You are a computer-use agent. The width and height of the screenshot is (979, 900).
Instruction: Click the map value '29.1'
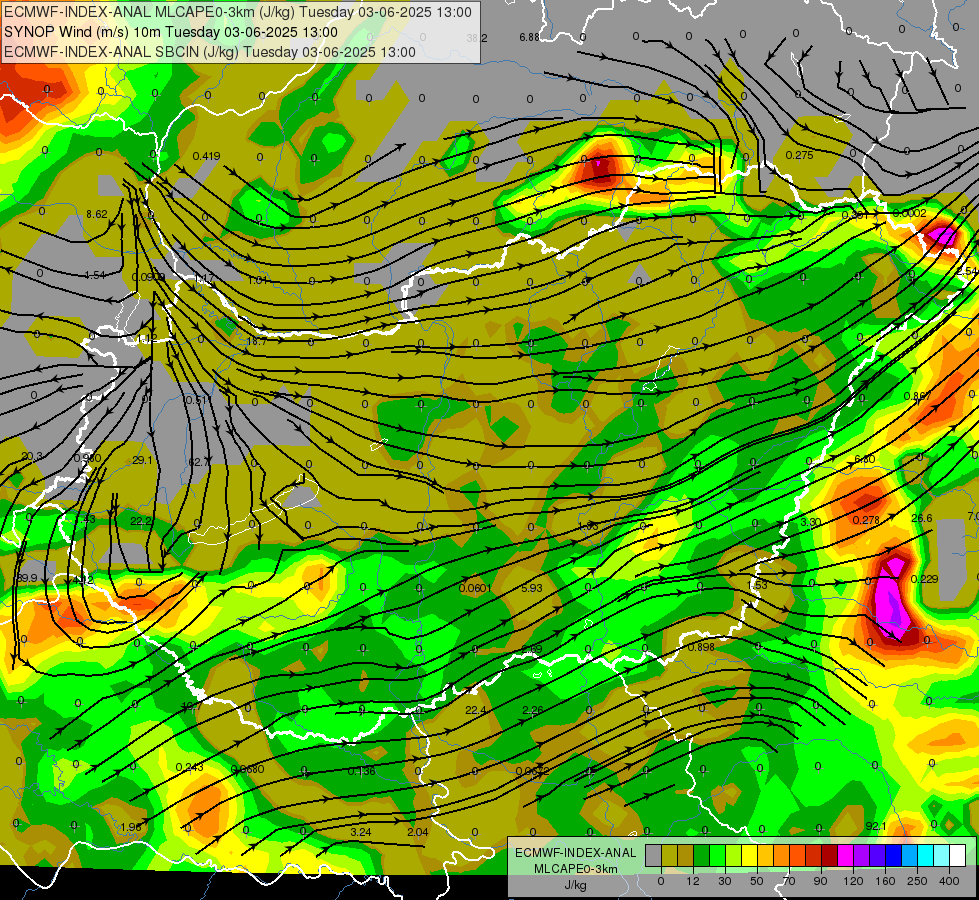(x=142, y=460)
